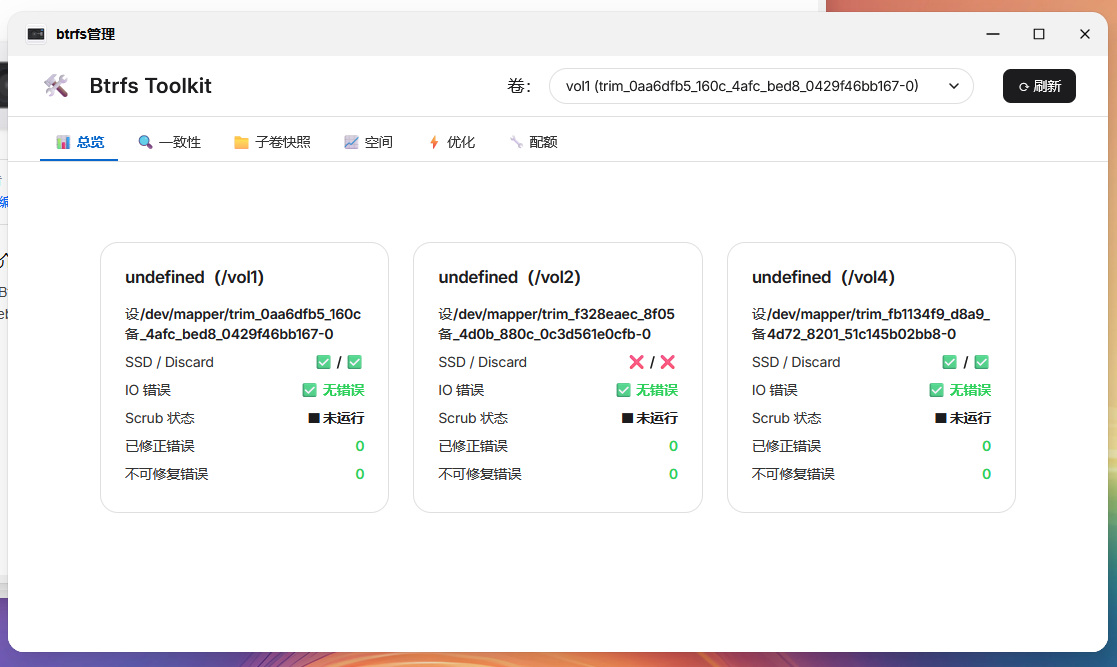Click vol4 IO 错误 green checkmark

point(936,390)
